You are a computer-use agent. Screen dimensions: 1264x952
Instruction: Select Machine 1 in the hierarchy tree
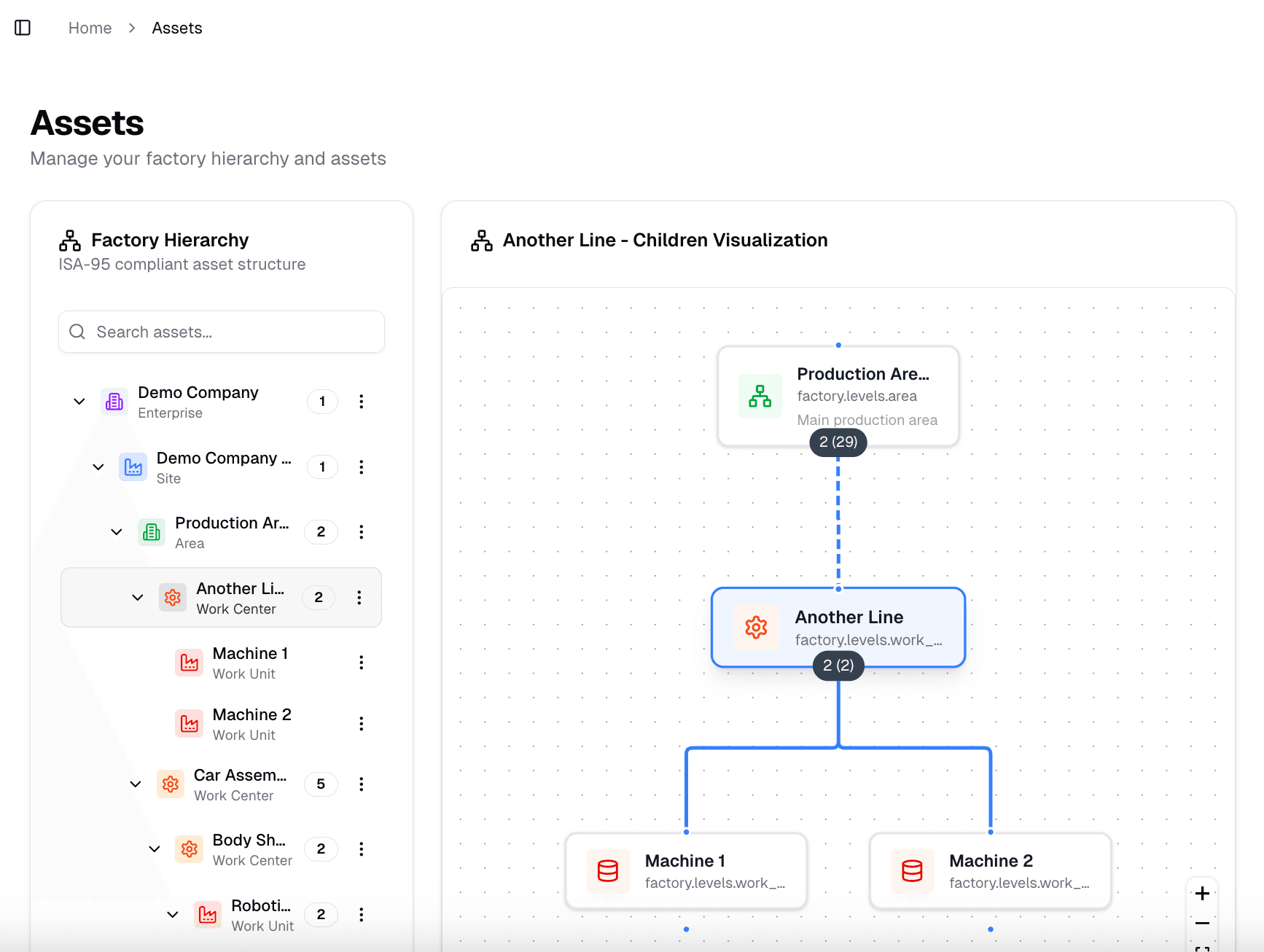pos(250,663)
